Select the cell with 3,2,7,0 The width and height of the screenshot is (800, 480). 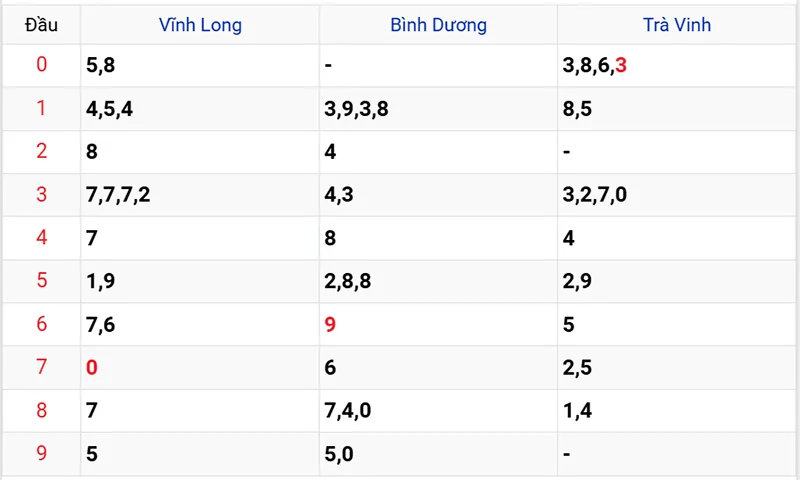(x=595, y=195)
